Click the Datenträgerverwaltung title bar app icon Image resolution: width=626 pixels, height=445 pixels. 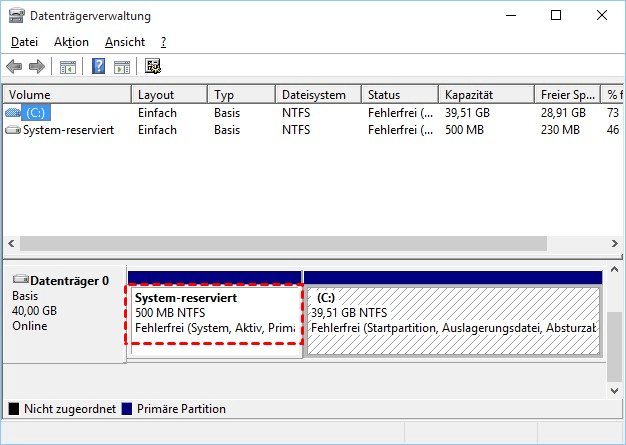tap(17, 16)
